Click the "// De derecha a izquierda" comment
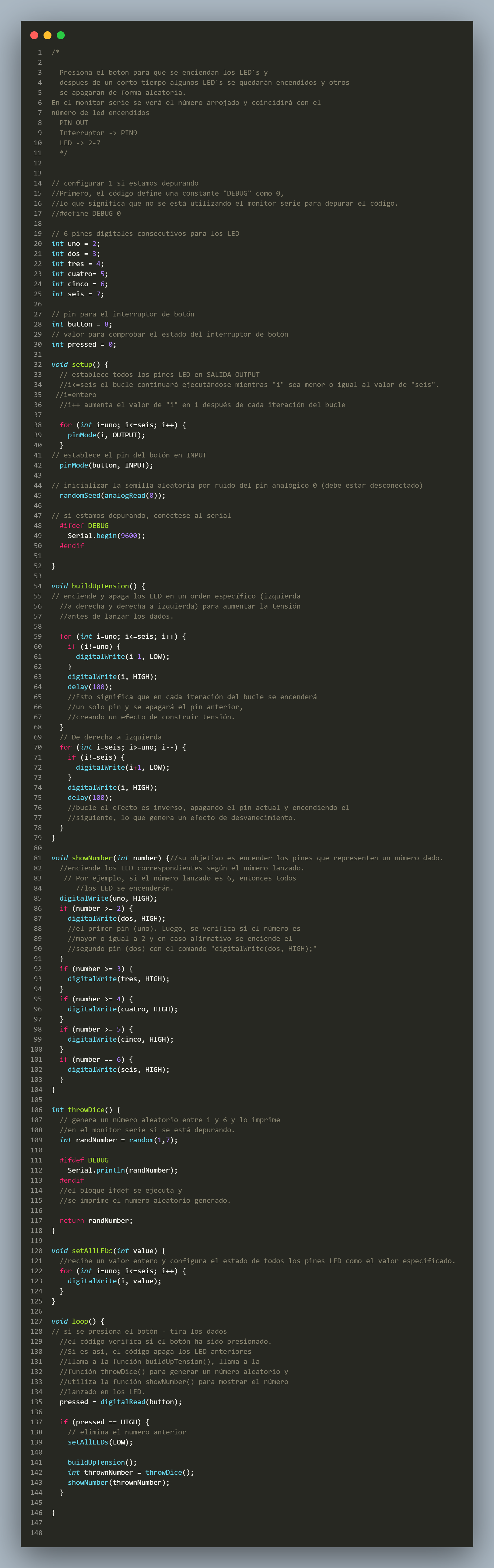 point(110,737)
